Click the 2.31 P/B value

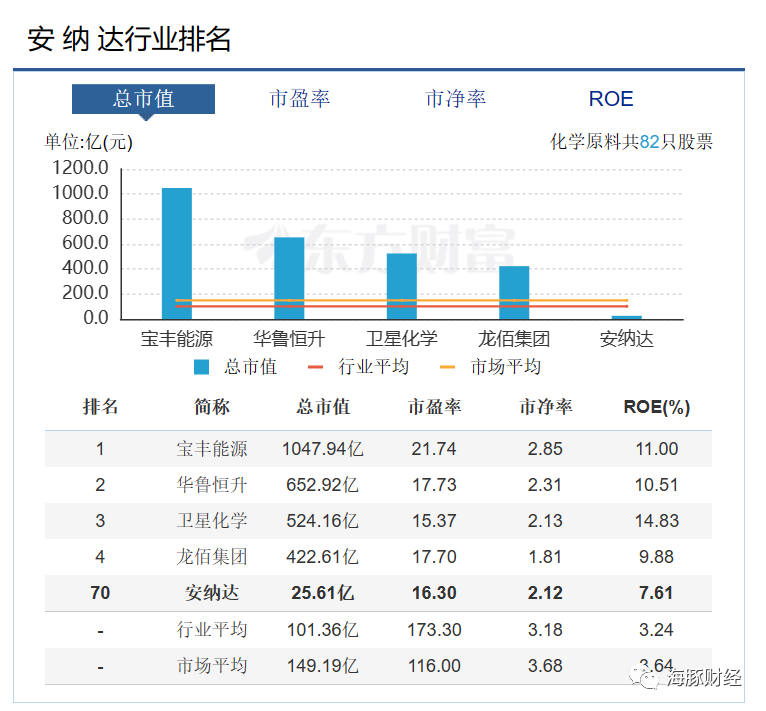tap(545, 485)
